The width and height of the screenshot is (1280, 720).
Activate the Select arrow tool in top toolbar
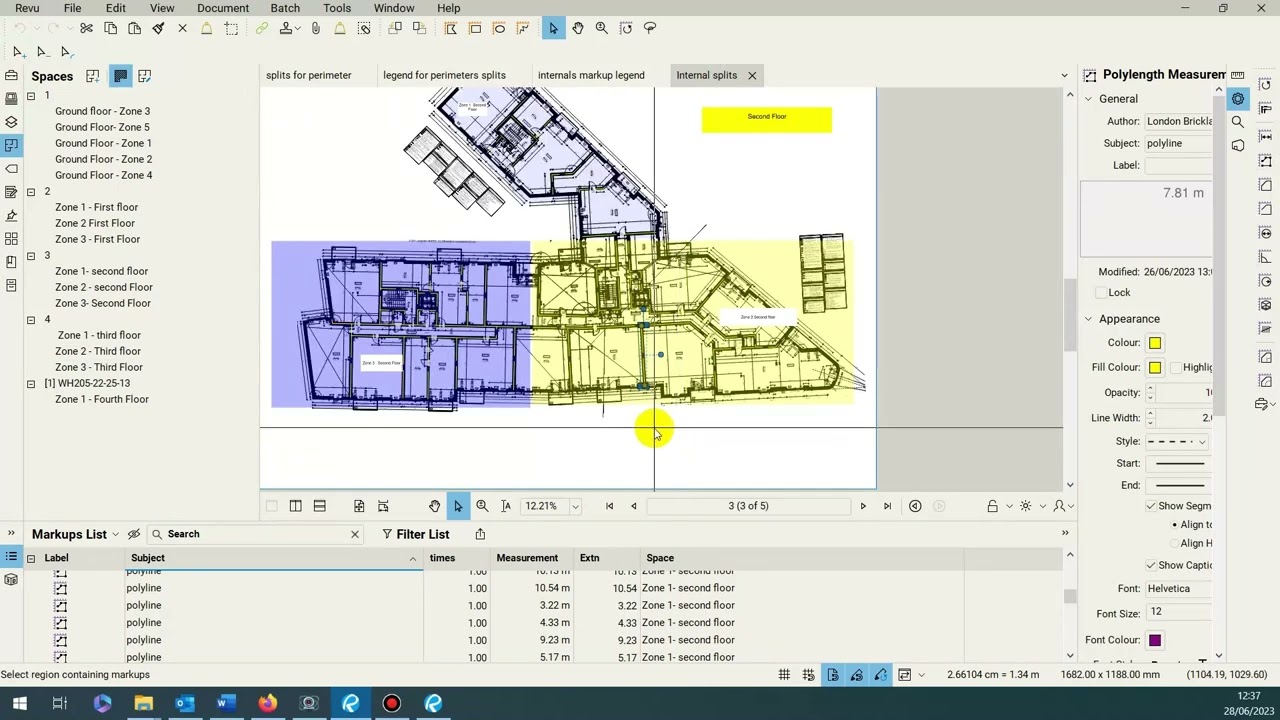(x=553, y=29)
